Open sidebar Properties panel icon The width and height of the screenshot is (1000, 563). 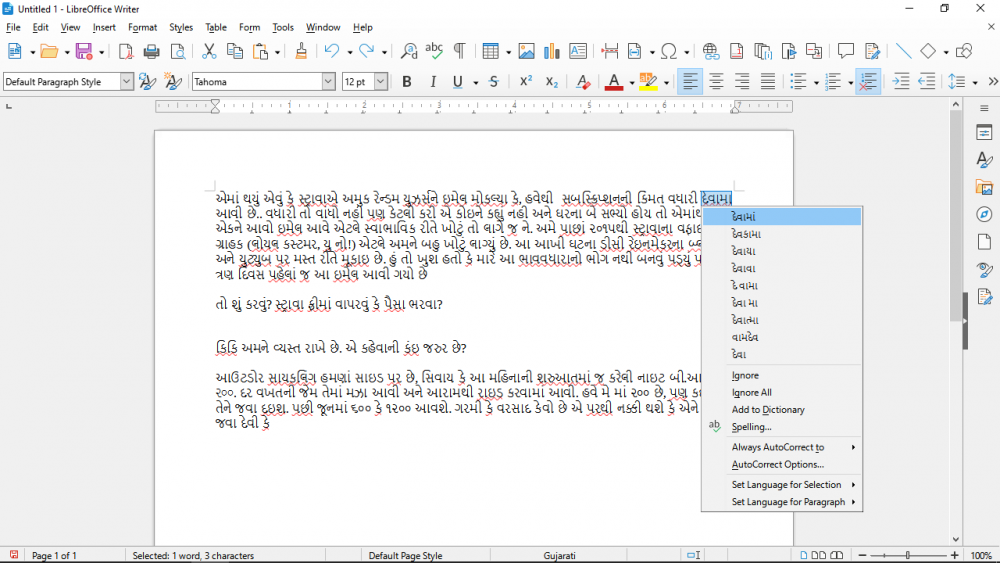click(984, 133)
